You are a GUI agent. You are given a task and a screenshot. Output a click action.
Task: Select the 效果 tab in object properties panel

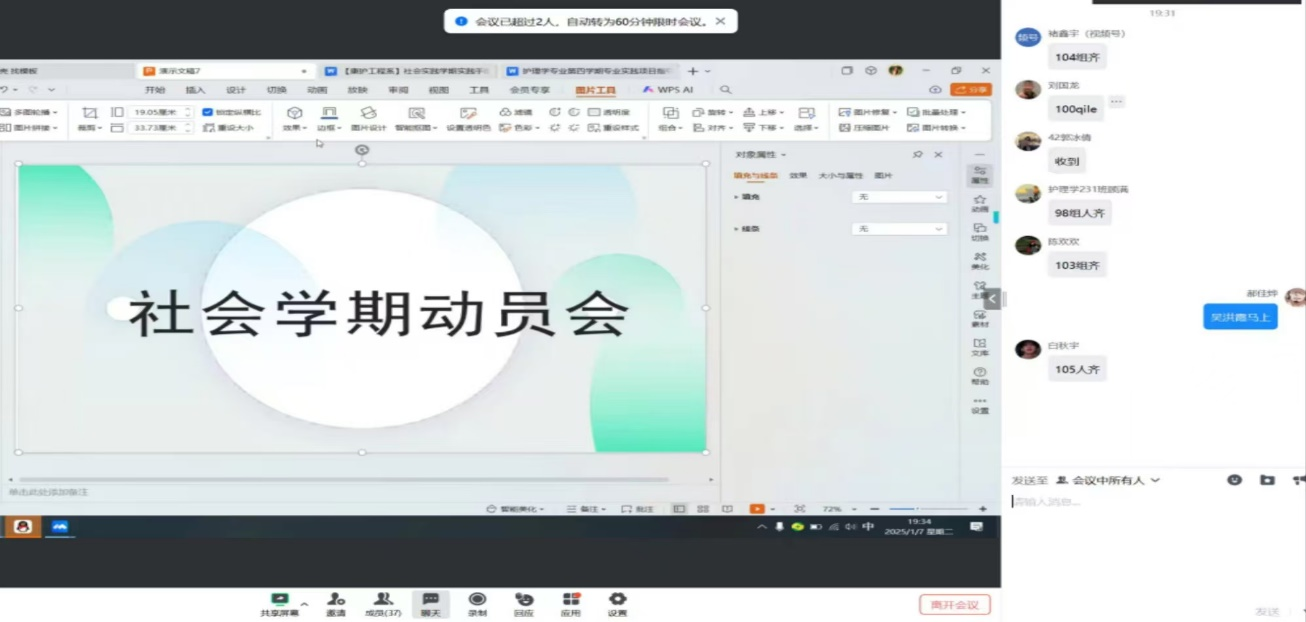pos(798,175)
